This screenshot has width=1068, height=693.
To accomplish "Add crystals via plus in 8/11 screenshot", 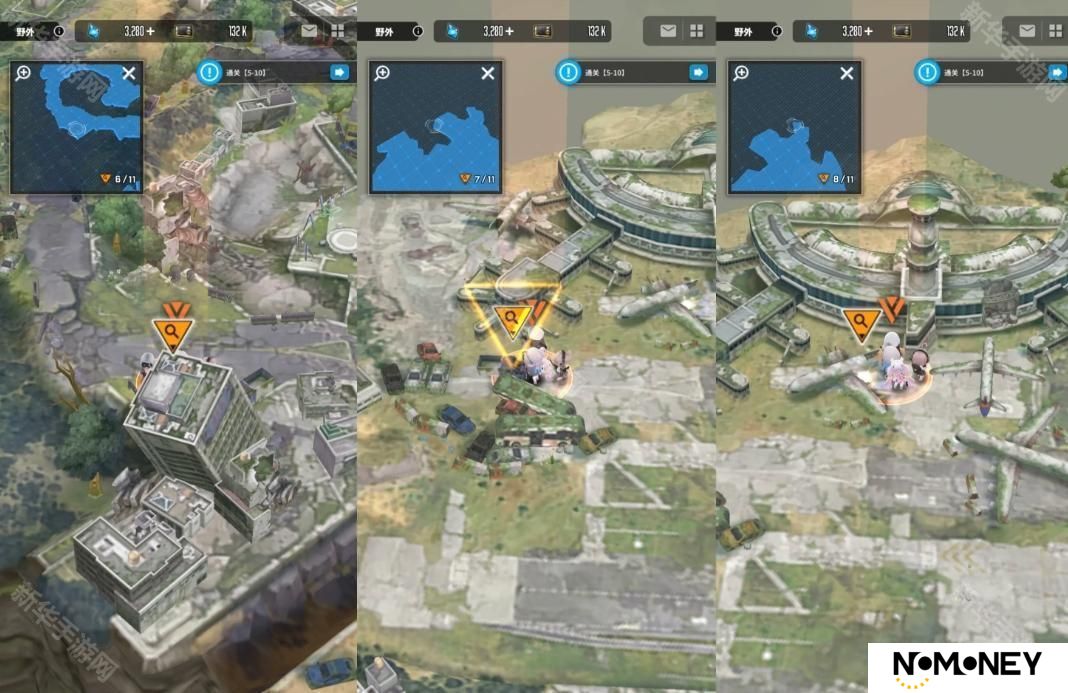I will tap(868, 31).
